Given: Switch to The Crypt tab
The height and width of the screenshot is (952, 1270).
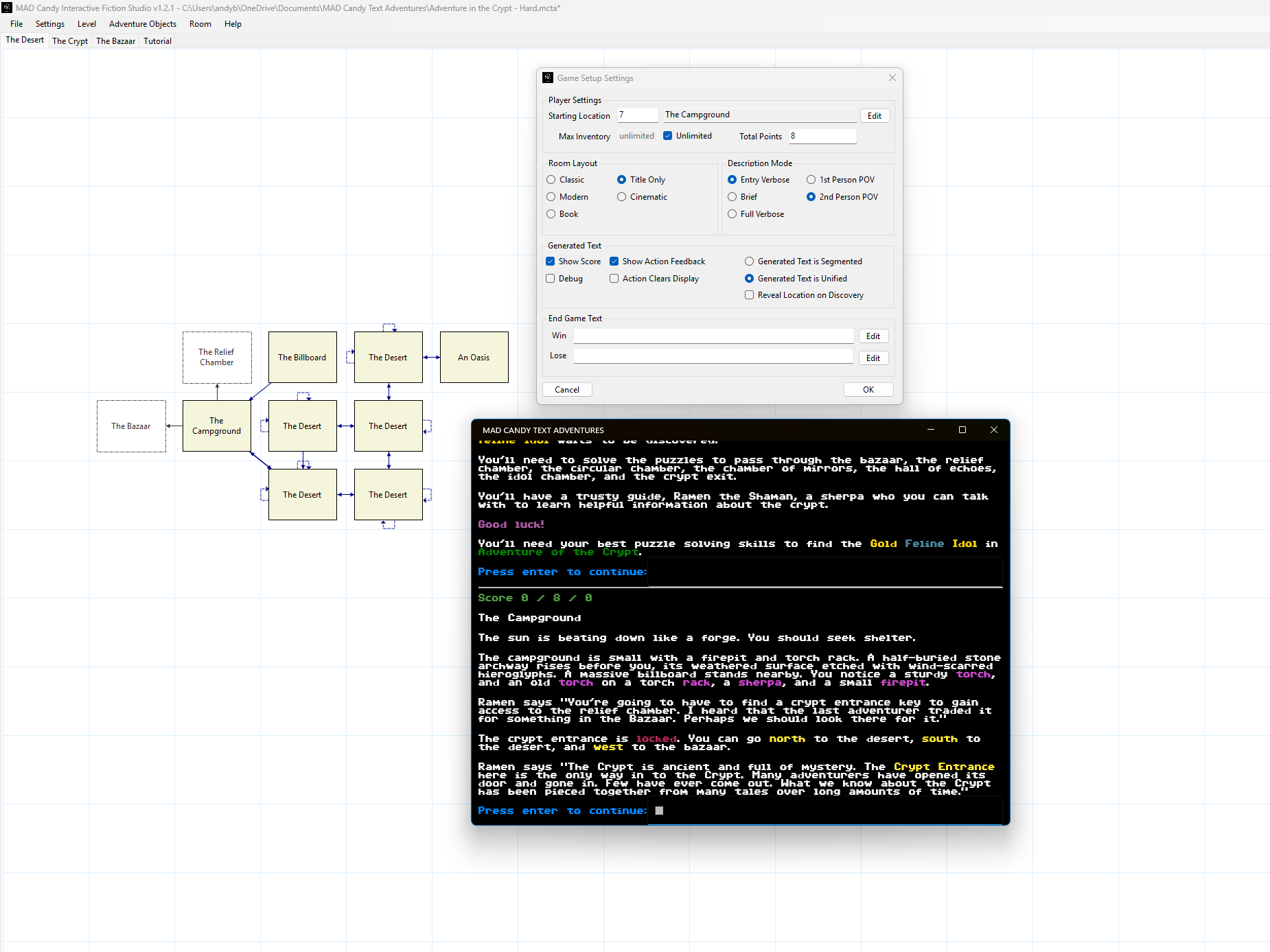Looking at the screenshot, I should [70, 41].
